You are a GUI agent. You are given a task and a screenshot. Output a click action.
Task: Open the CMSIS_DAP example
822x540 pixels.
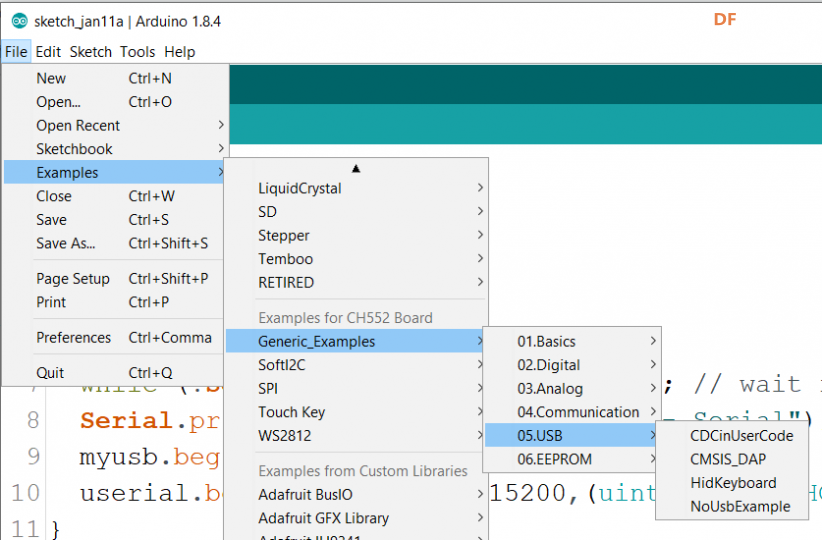[x=732, y=459]
